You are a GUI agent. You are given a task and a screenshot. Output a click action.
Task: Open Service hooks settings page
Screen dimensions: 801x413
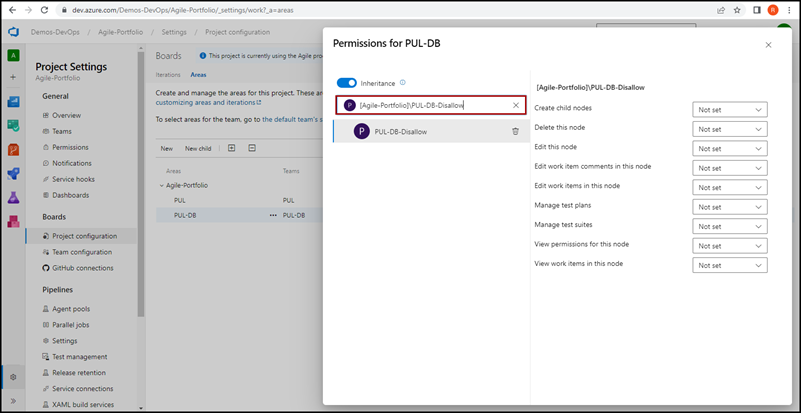click(73, 179)
